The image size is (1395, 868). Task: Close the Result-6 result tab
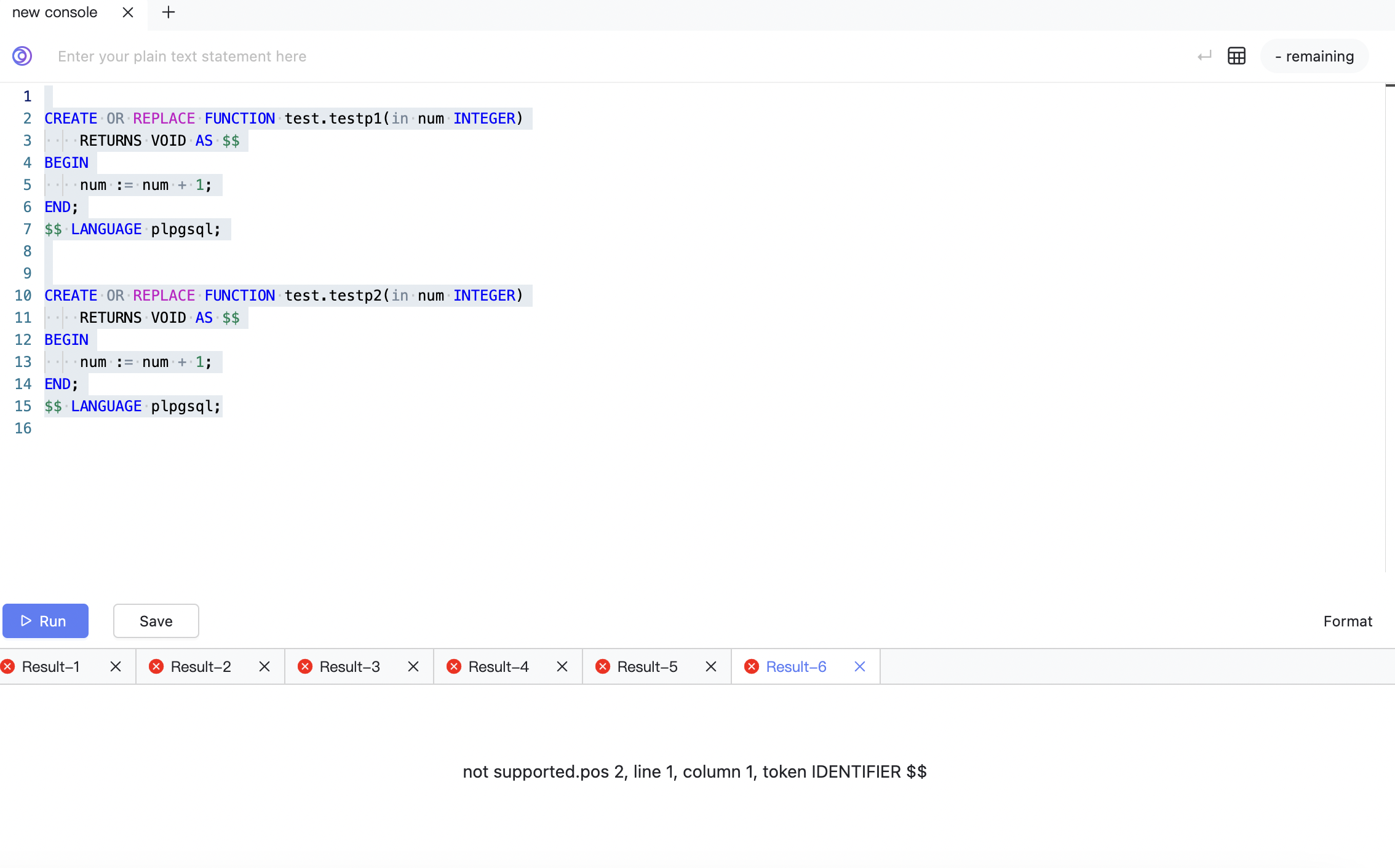click(x=859, y=666)
